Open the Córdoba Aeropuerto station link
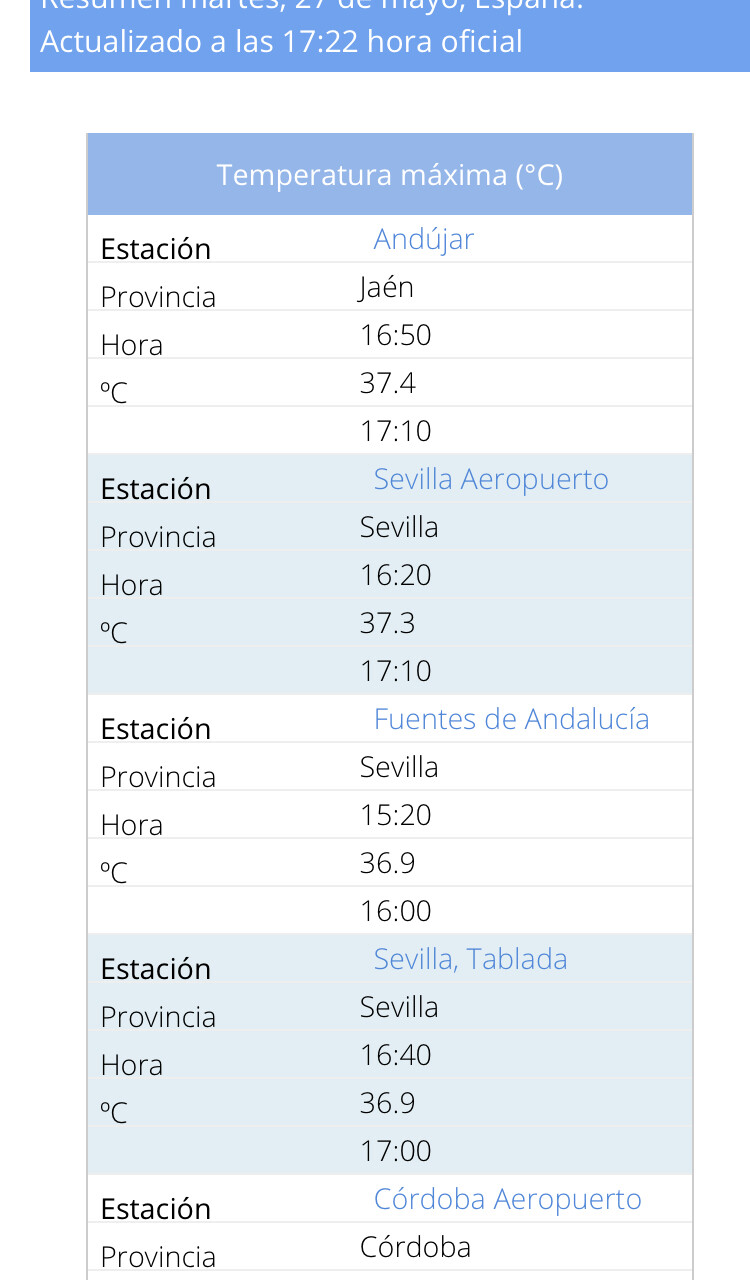Viewport: 750px width, 1280px height. coord(507,1199)
